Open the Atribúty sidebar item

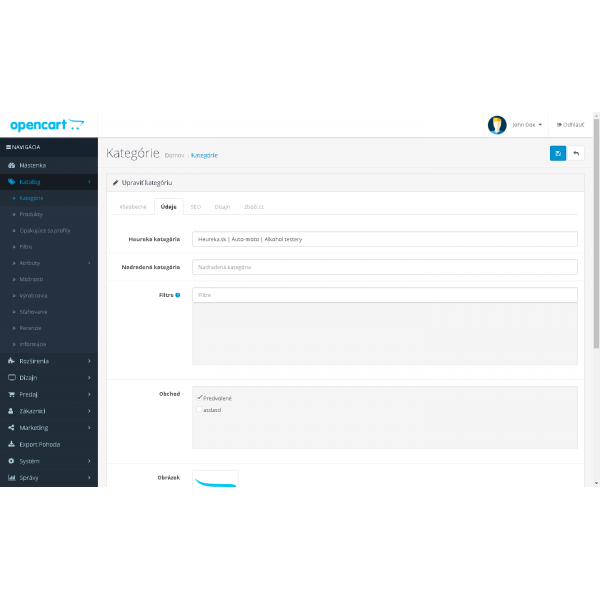(x=29, y=263)
